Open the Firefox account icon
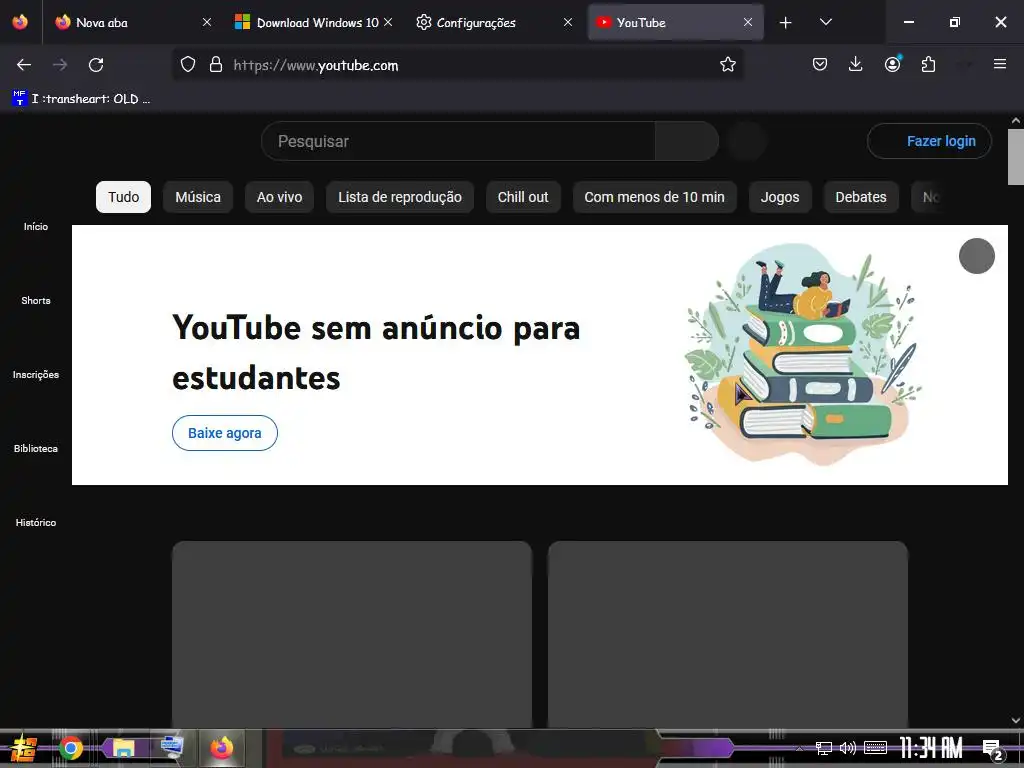The image size is (1024, 768). (893, 64)
